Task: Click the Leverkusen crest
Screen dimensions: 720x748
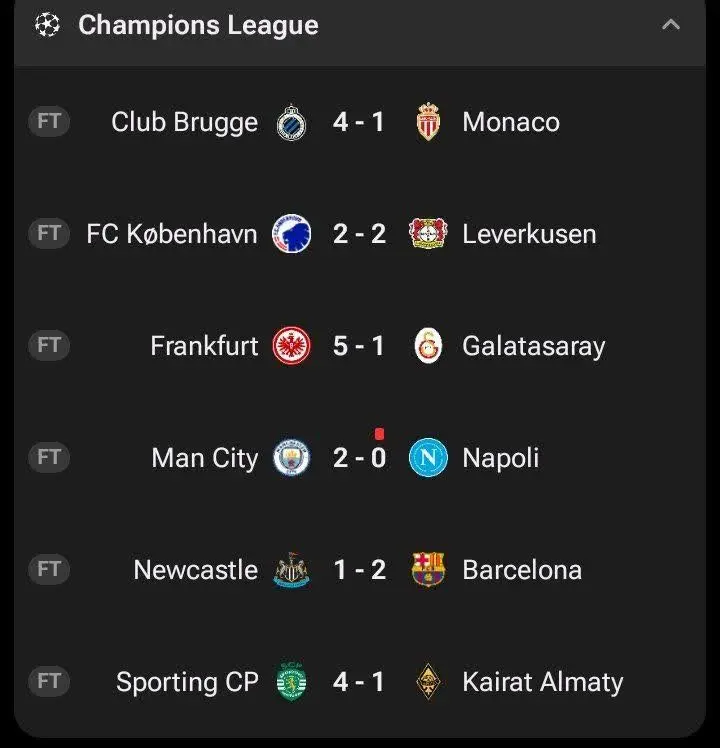Action: (428, 233)
